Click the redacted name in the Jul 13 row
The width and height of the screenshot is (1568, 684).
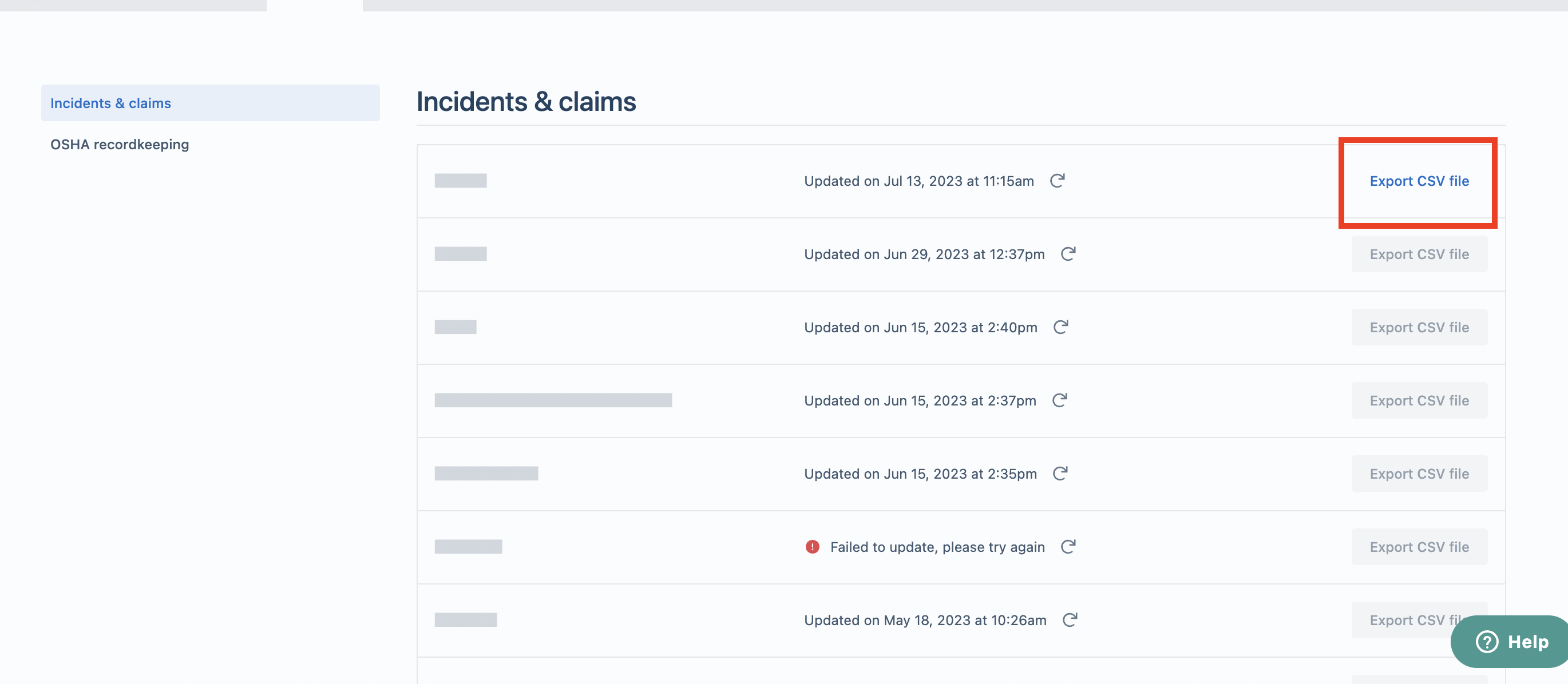click(460, 181)
